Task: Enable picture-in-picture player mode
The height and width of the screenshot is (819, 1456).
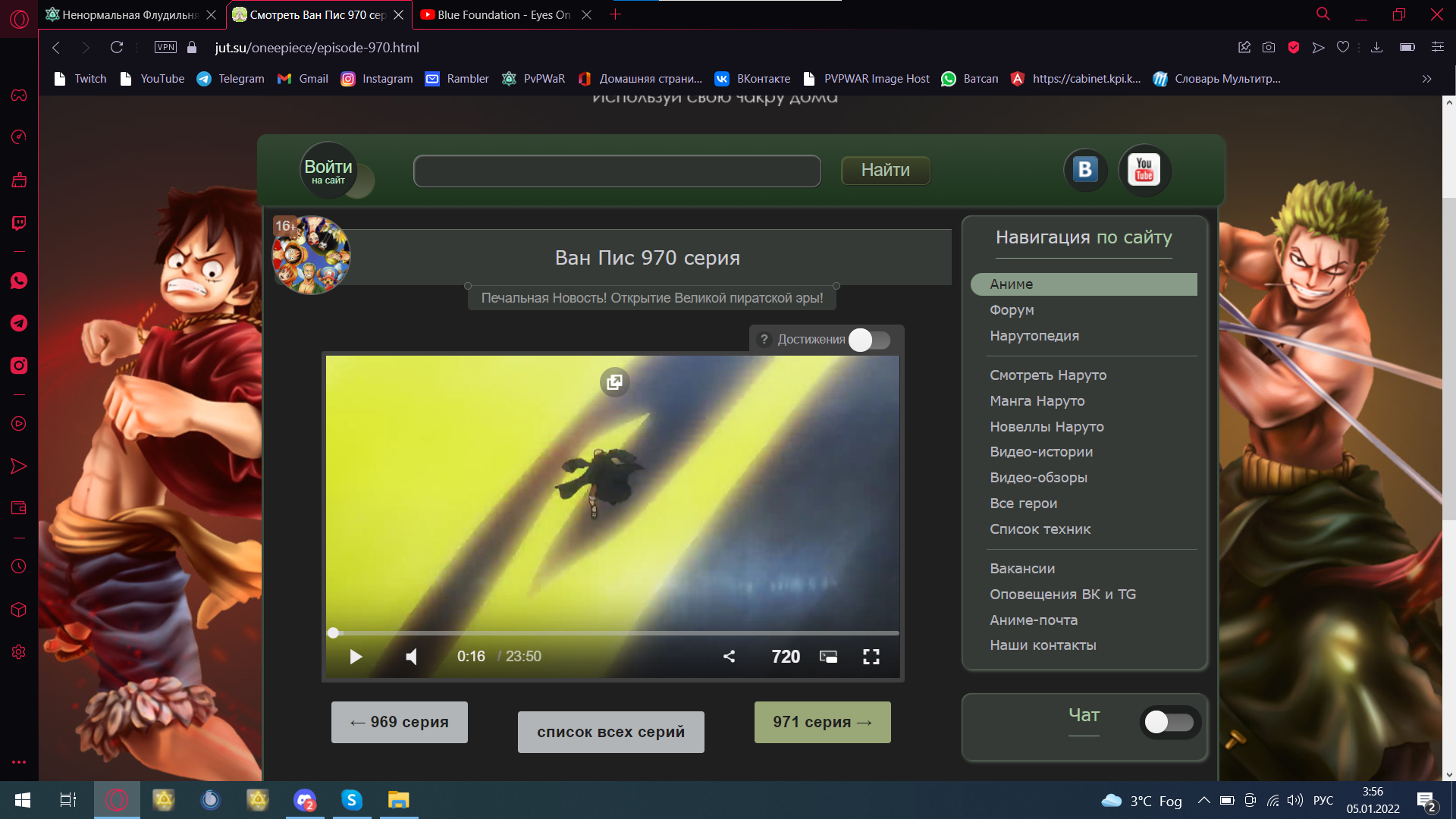Action: point(828,657)
